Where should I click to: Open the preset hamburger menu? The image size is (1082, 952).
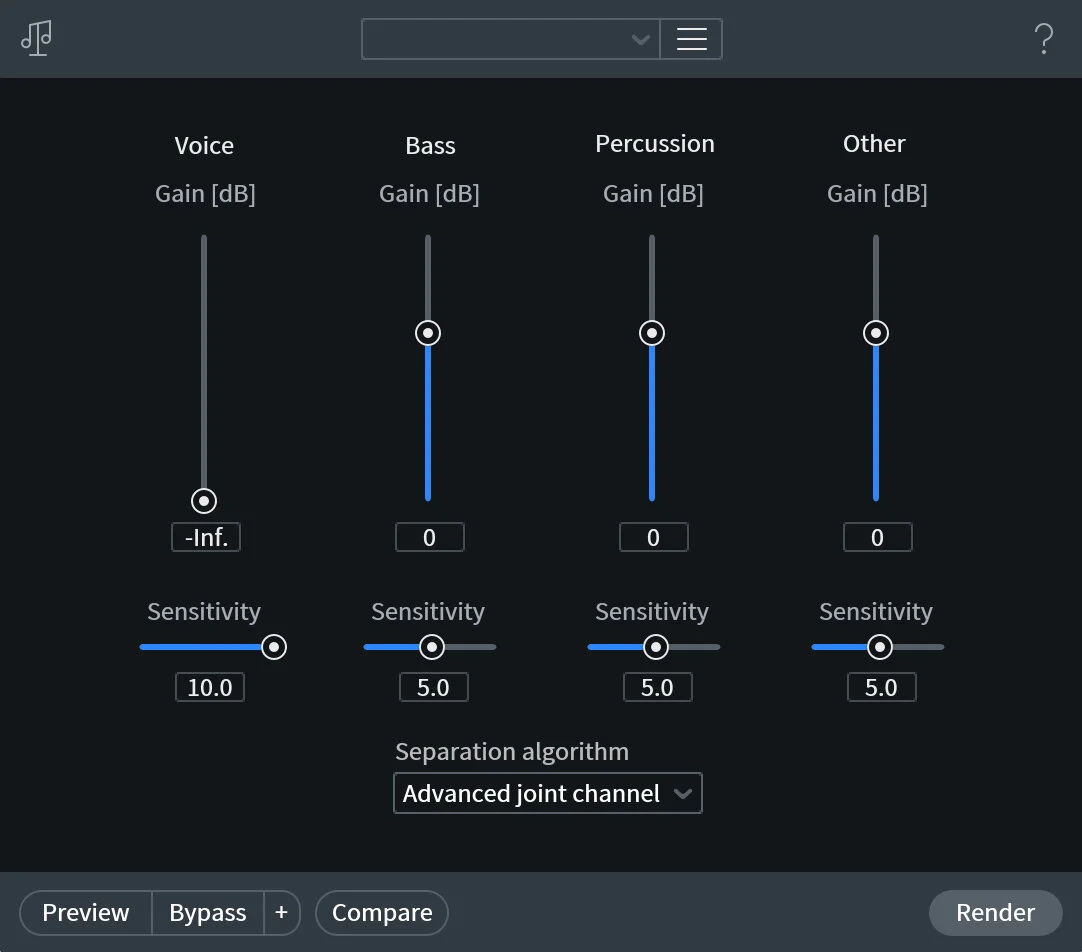691,39
